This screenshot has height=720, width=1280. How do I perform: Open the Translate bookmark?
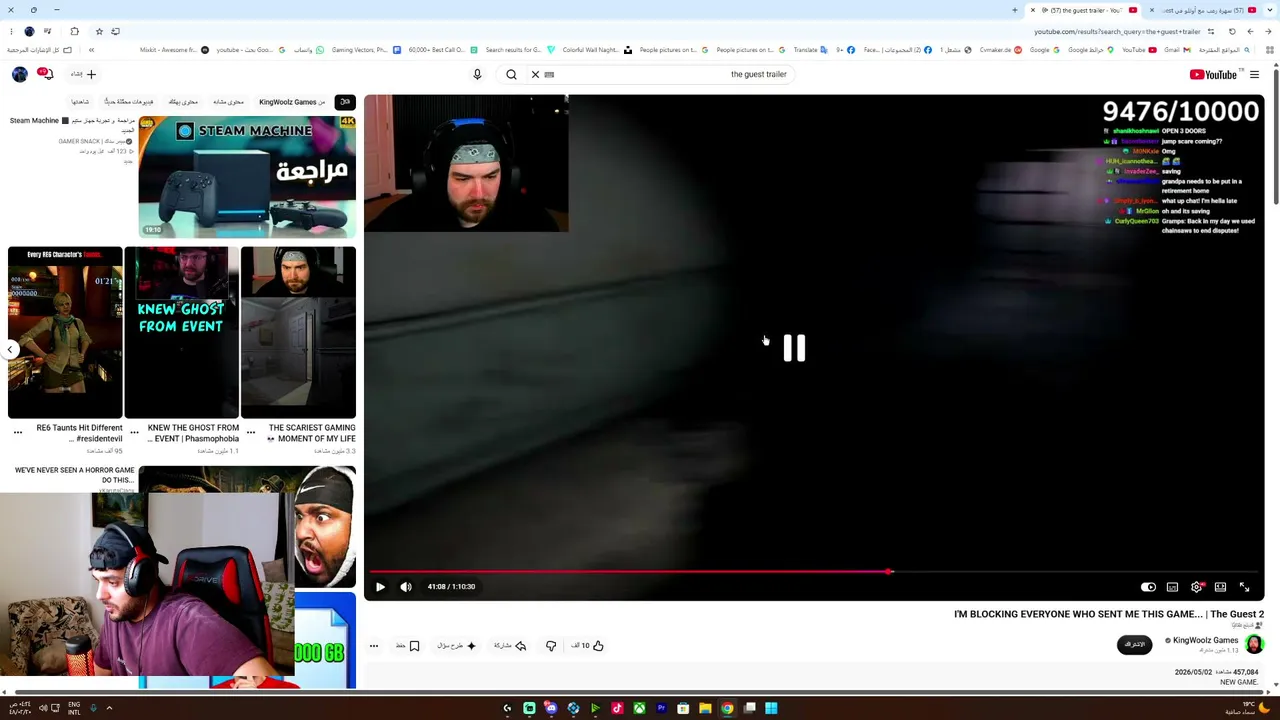pyautogui.click(x=810, y=50)
